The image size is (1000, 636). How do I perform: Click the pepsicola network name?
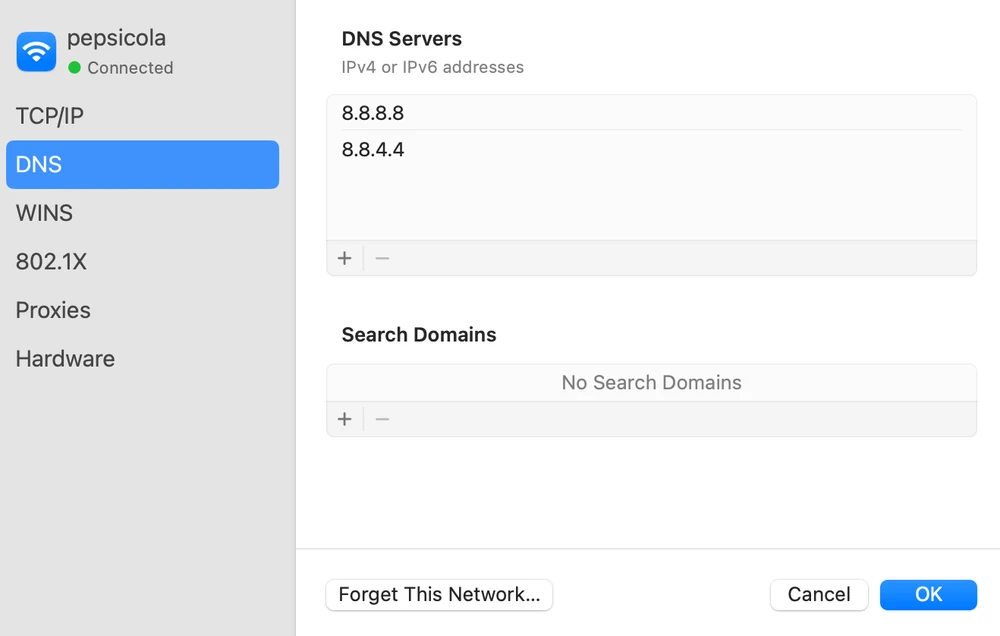117,38
